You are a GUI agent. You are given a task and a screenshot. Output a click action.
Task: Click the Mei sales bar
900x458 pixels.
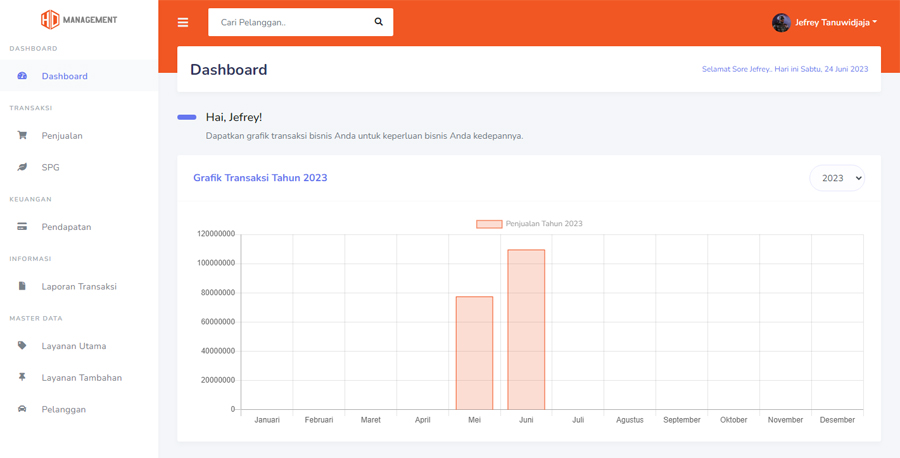click(474, 353)
